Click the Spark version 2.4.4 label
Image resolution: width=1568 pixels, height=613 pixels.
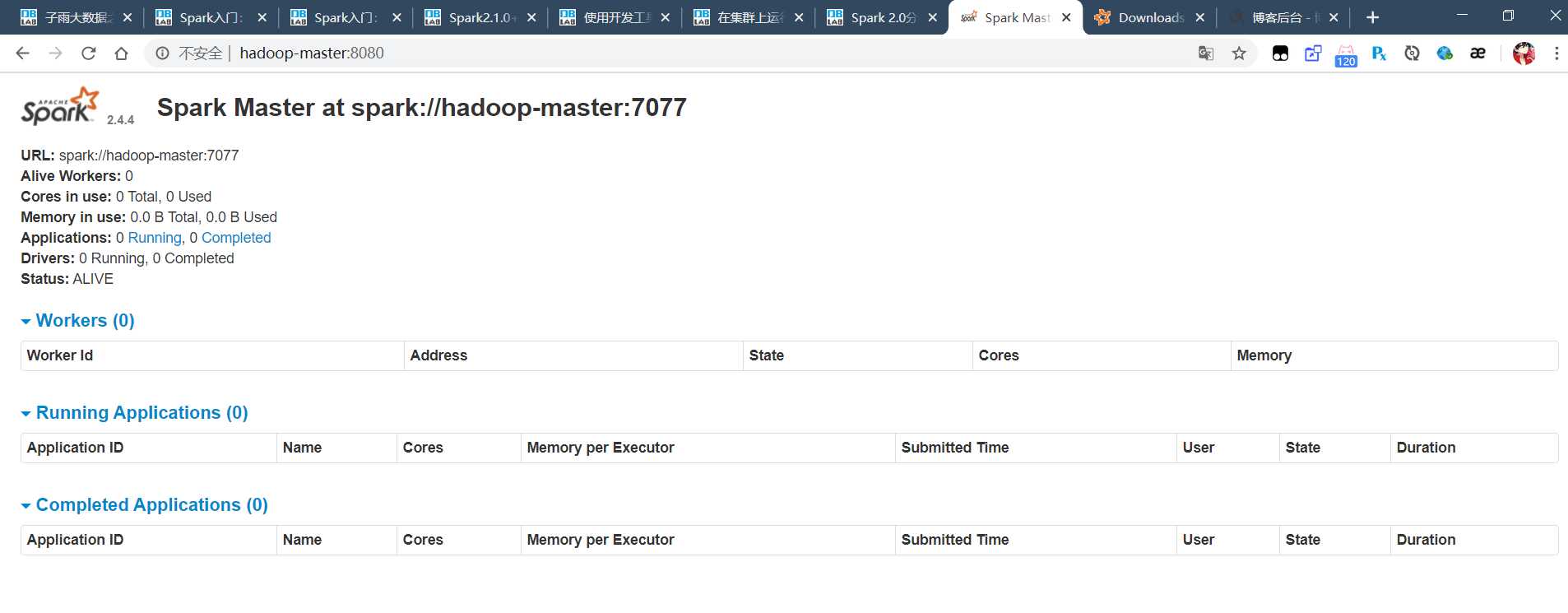click(x=120, y=120)
